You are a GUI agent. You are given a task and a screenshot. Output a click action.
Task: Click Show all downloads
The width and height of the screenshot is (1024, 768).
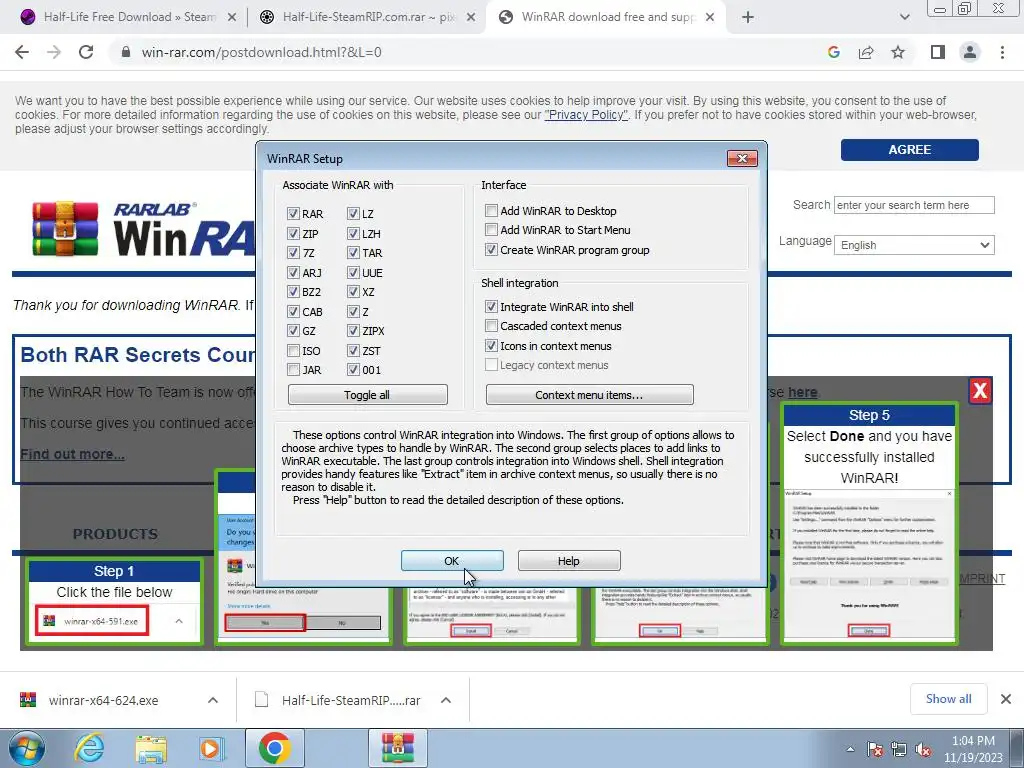pyautogui.click(x=948, y=699)
